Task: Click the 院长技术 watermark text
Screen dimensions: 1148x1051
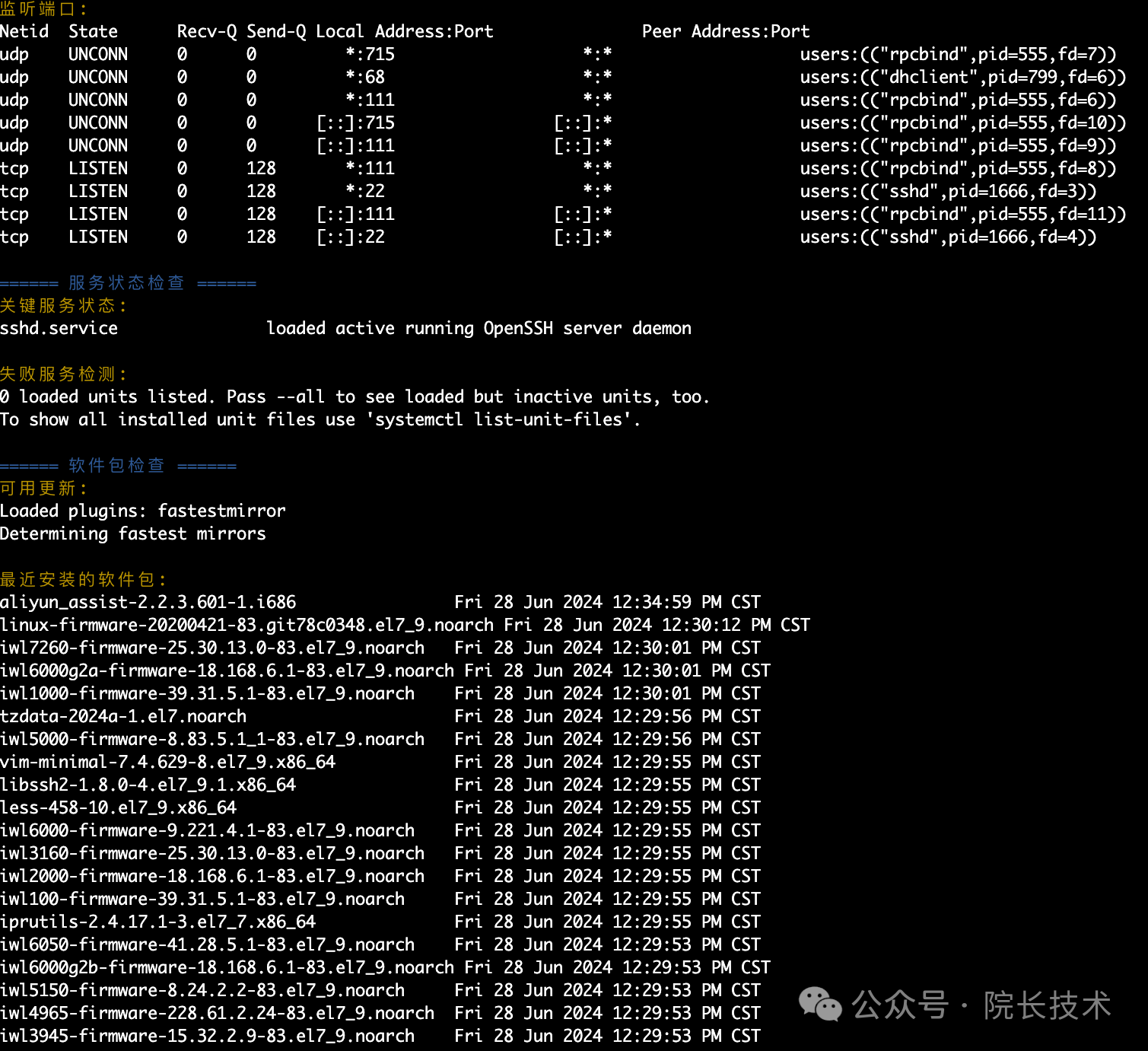Action: (x=1047, y=1005)
